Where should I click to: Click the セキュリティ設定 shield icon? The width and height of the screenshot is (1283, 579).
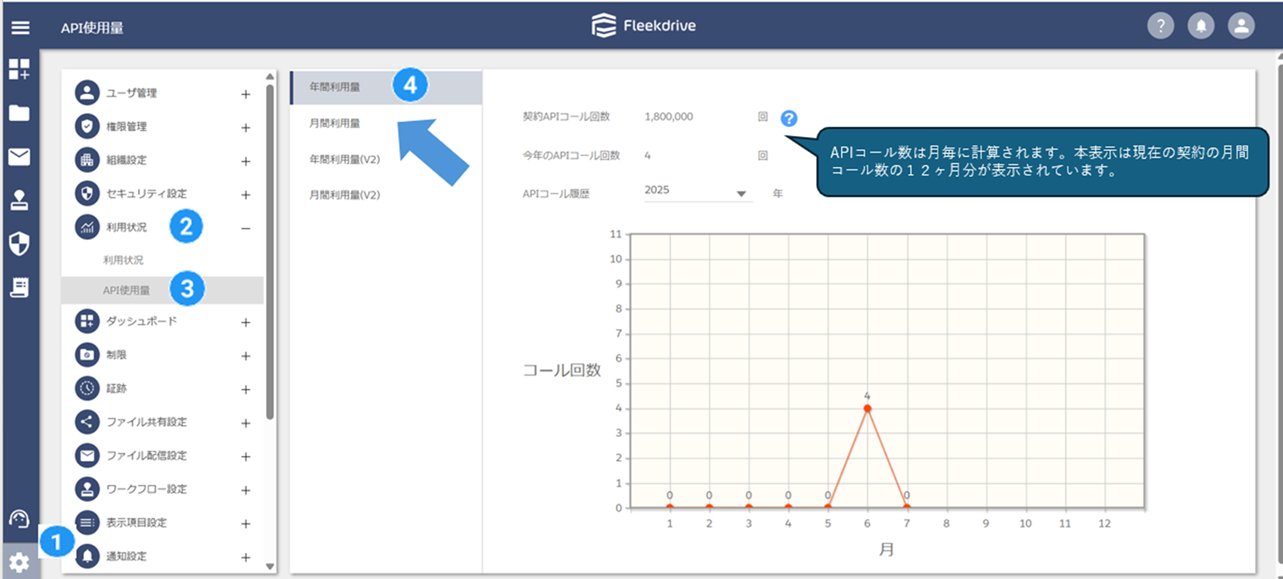coord(88,193)
